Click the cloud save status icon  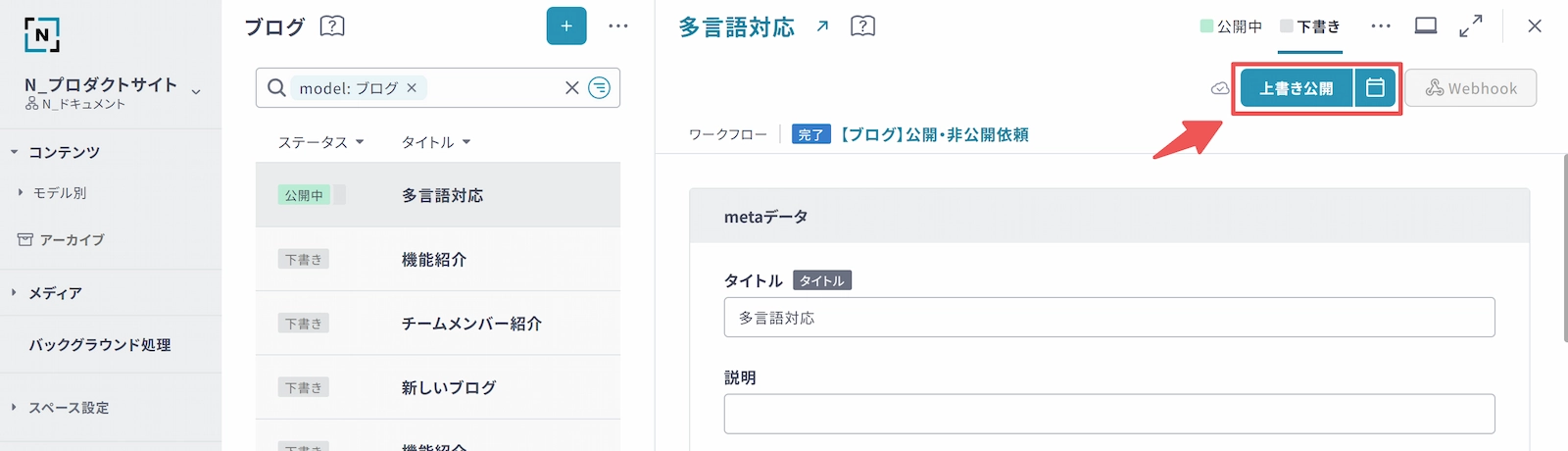click(x=1220, y=88)
